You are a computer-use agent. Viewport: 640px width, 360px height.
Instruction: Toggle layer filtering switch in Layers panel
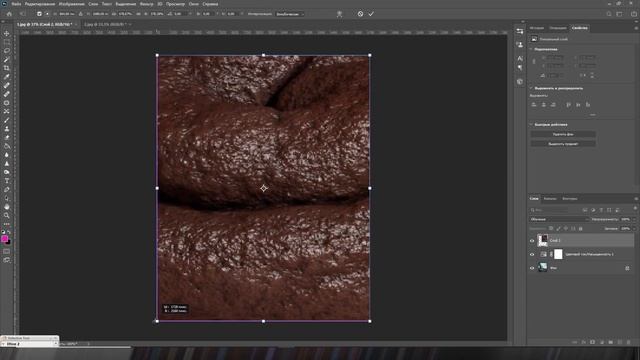(635, 209)
